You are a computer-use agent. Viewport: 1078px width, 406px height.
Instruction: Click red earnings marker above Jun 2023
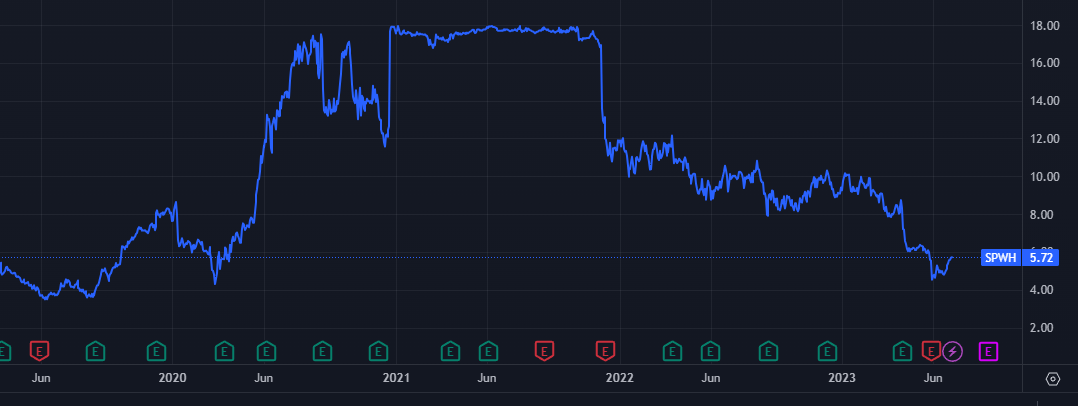click(931, 352)
